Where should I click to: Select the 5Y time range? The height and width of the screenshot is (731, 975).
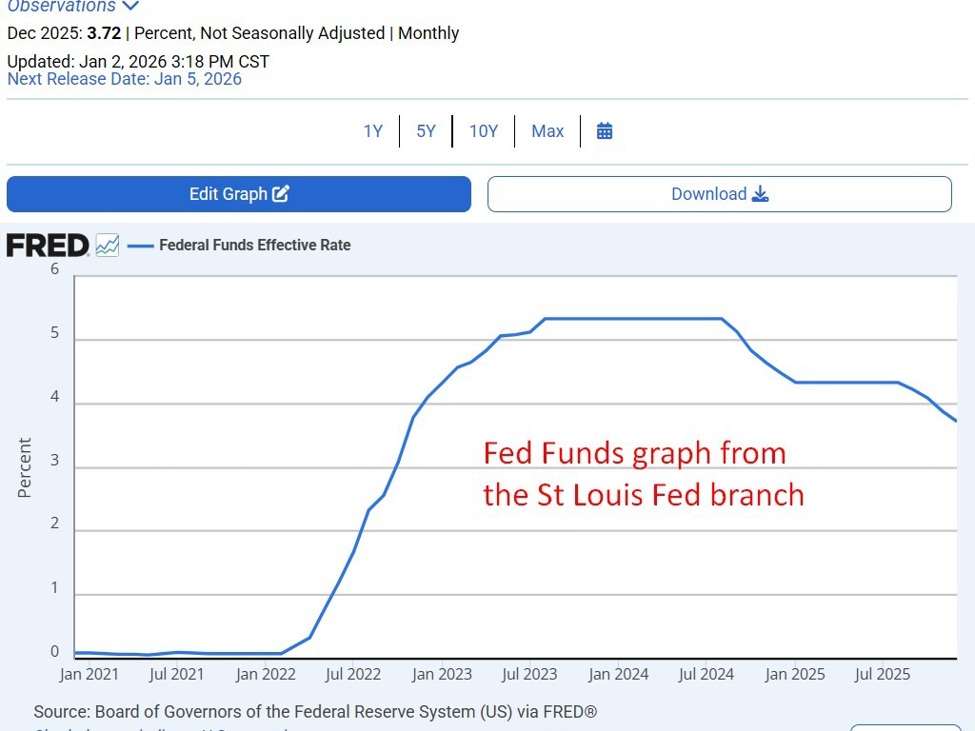(x=426, y=131)
